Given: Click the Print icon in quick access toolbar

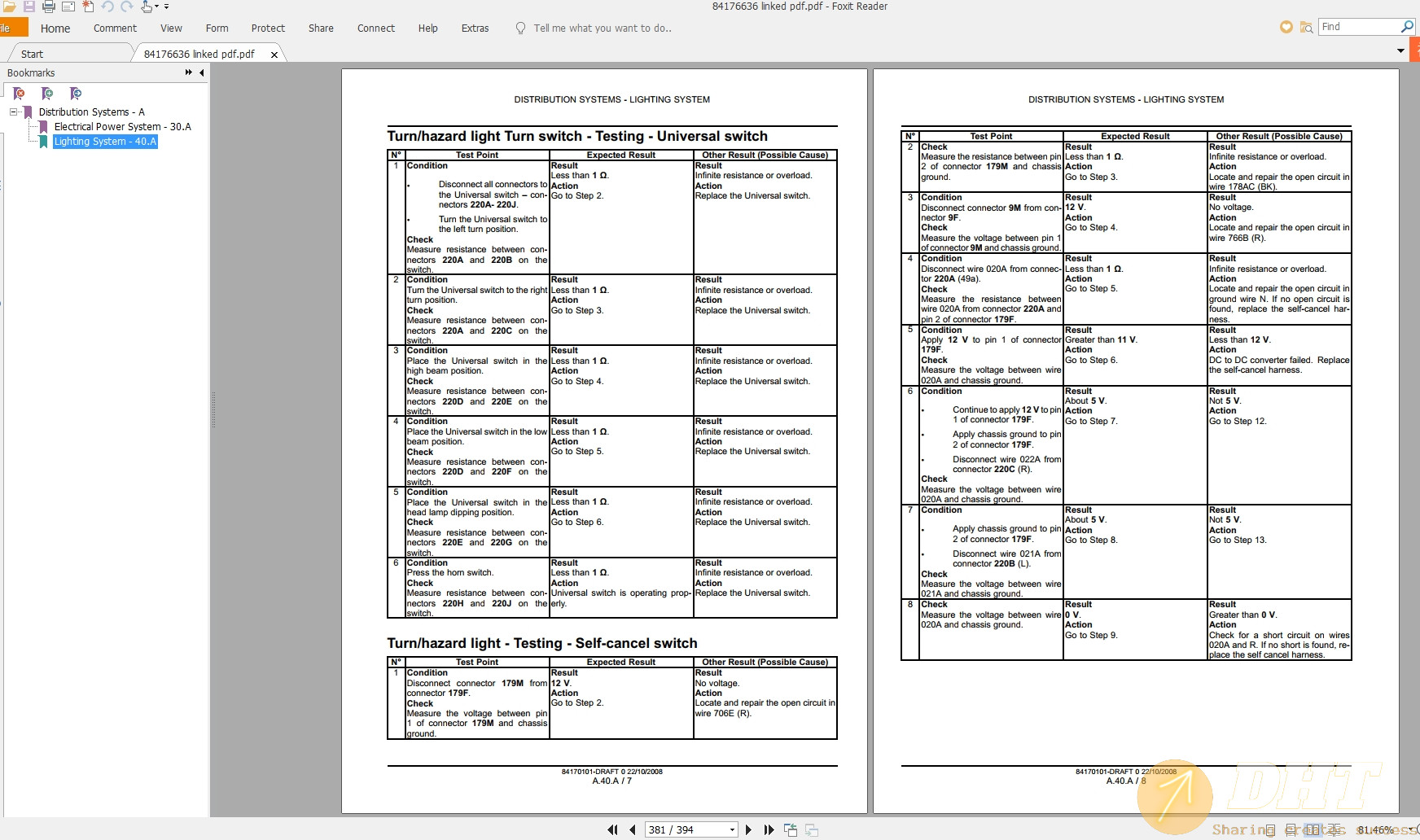Looking at the screenshot, I should (49, 7).
